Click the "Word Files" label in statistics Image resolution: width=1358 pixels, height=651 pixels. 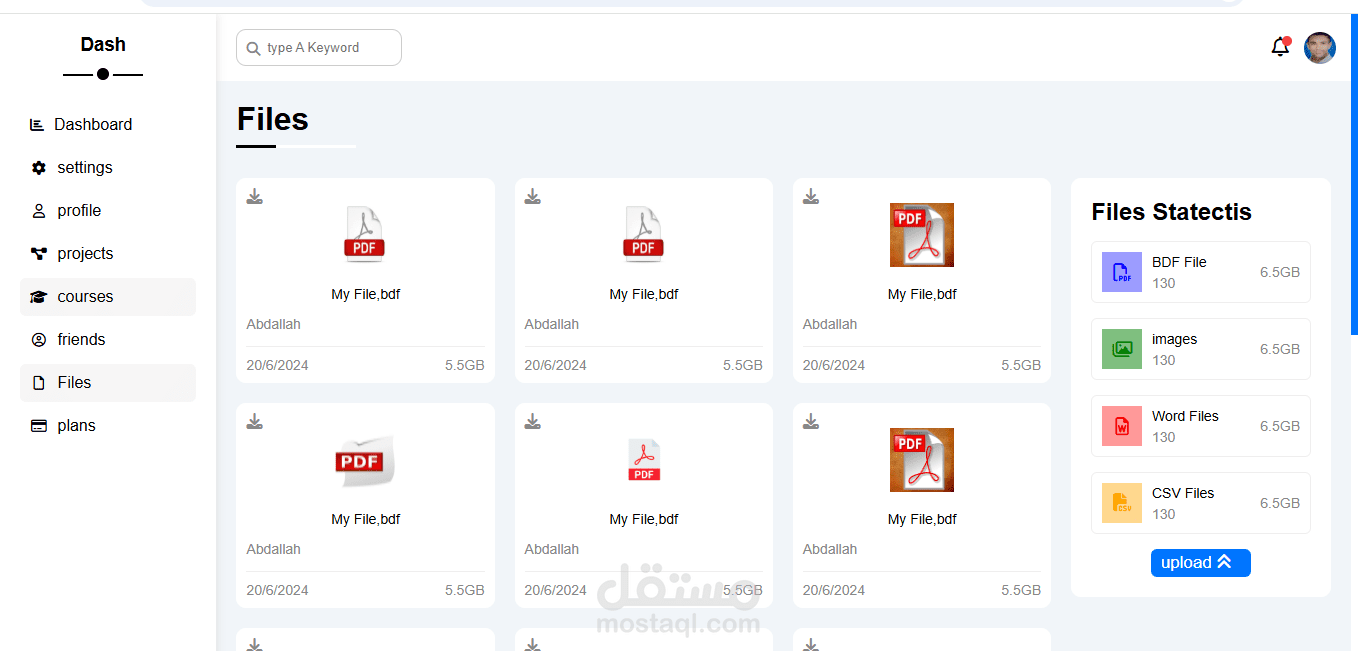1185,416
